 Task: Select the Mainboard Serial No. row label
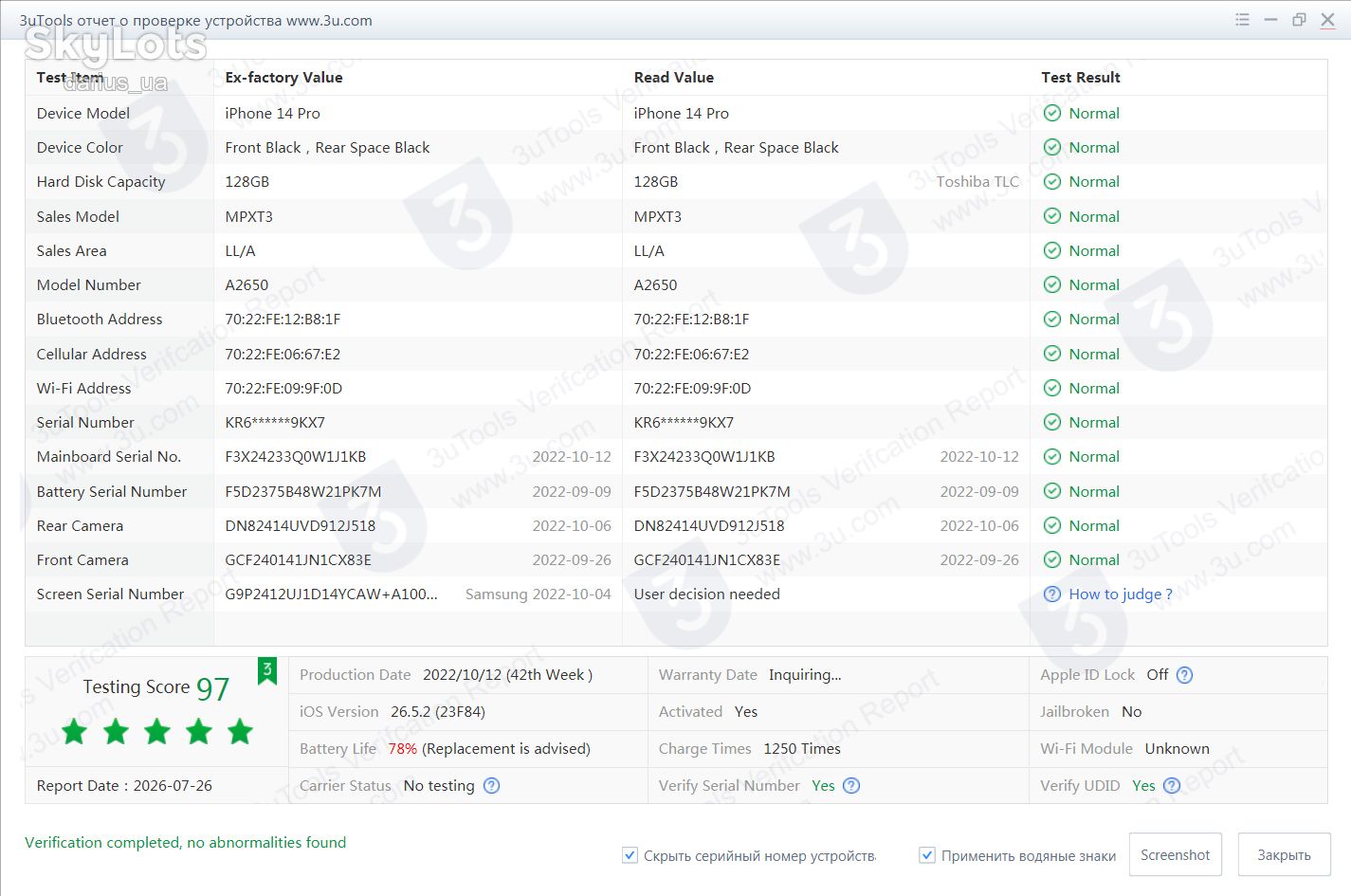coord(108,457)
